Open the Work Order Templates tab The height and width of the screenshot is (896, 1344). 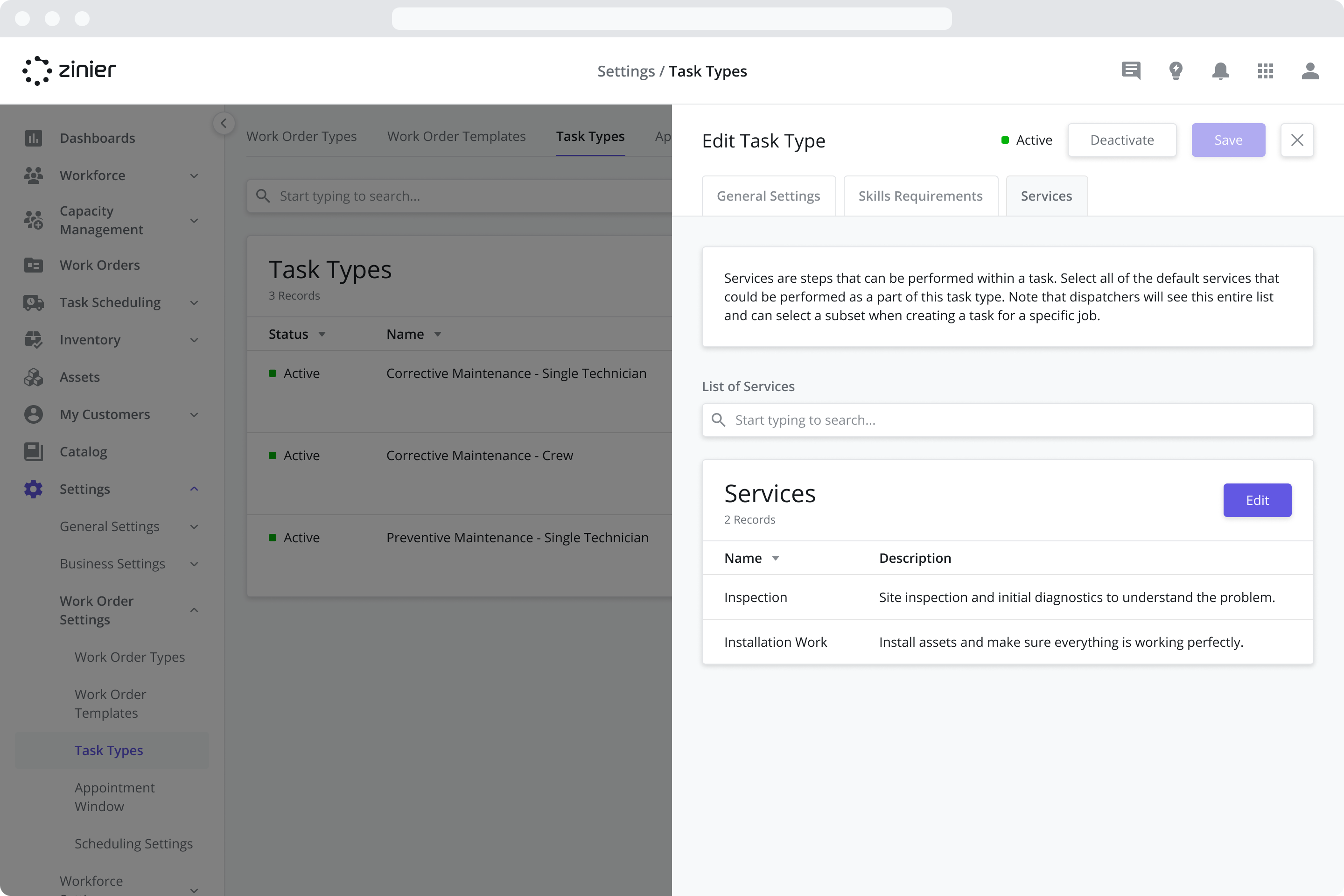(x=456, y=136)
